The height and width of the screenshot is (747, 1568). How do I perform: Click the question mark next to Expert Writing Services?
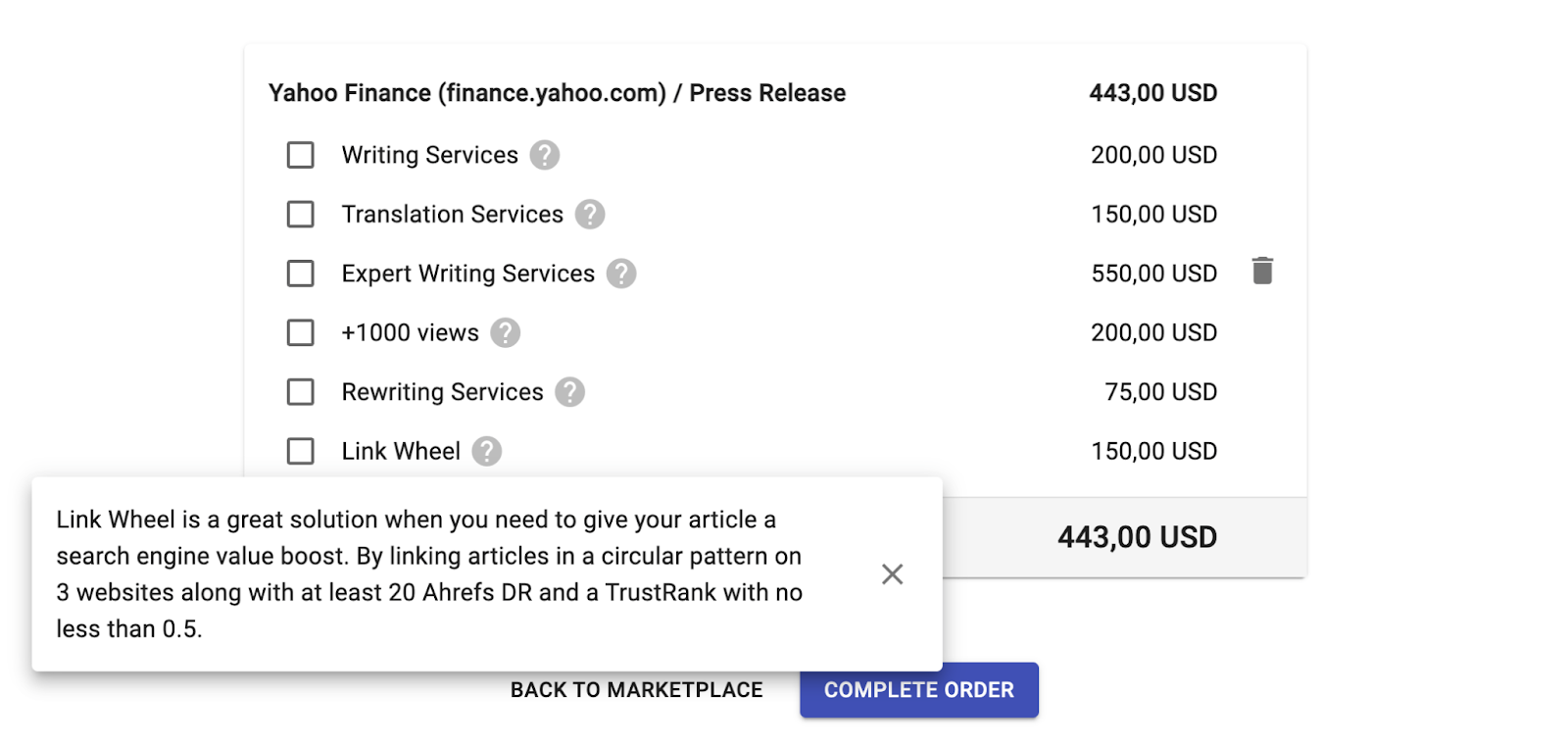tap(621, 274)
